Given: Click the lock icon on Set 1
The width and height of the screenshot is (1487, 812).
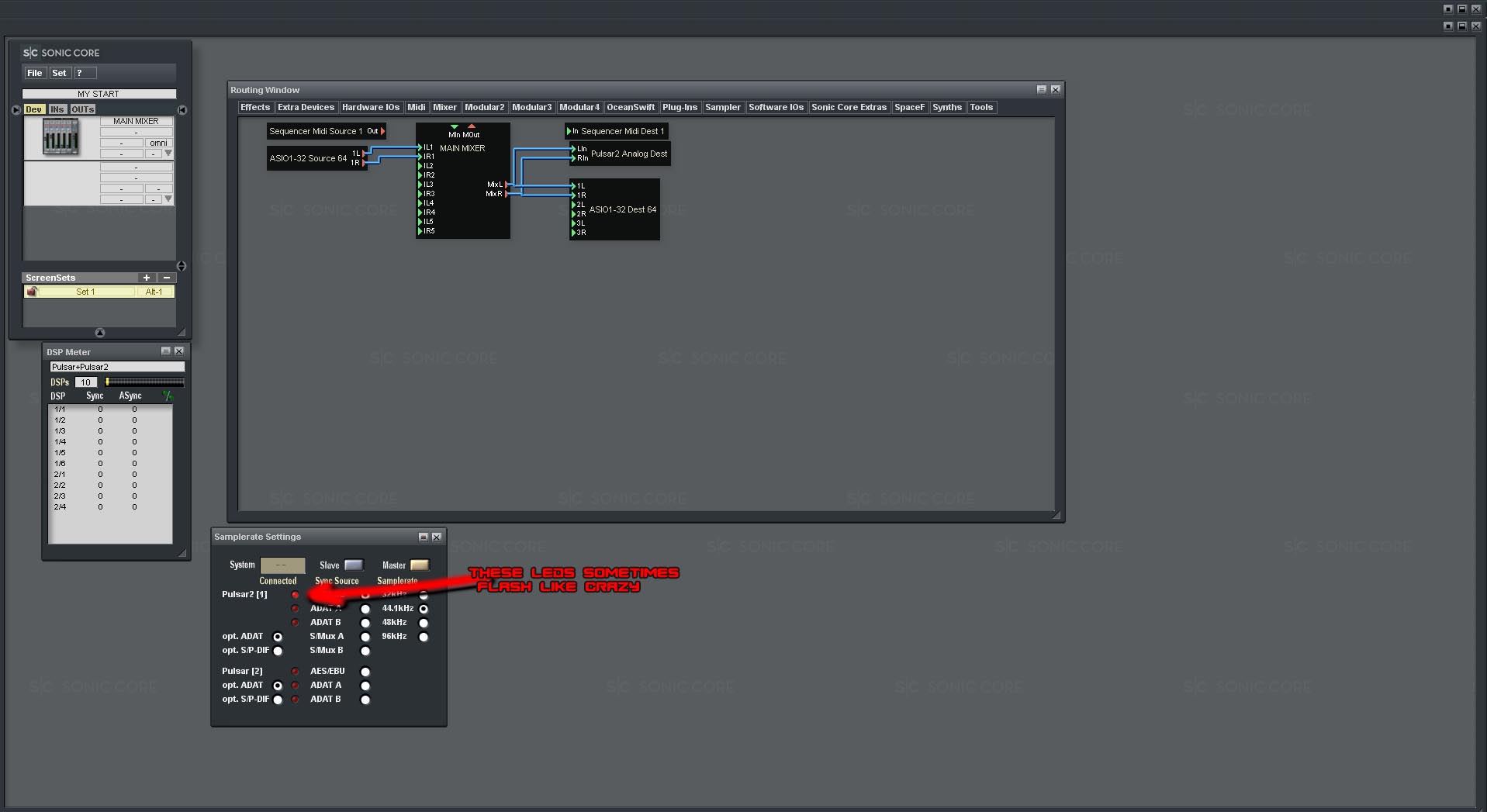Looking at the screenshot, I should (x=32, y=292).
